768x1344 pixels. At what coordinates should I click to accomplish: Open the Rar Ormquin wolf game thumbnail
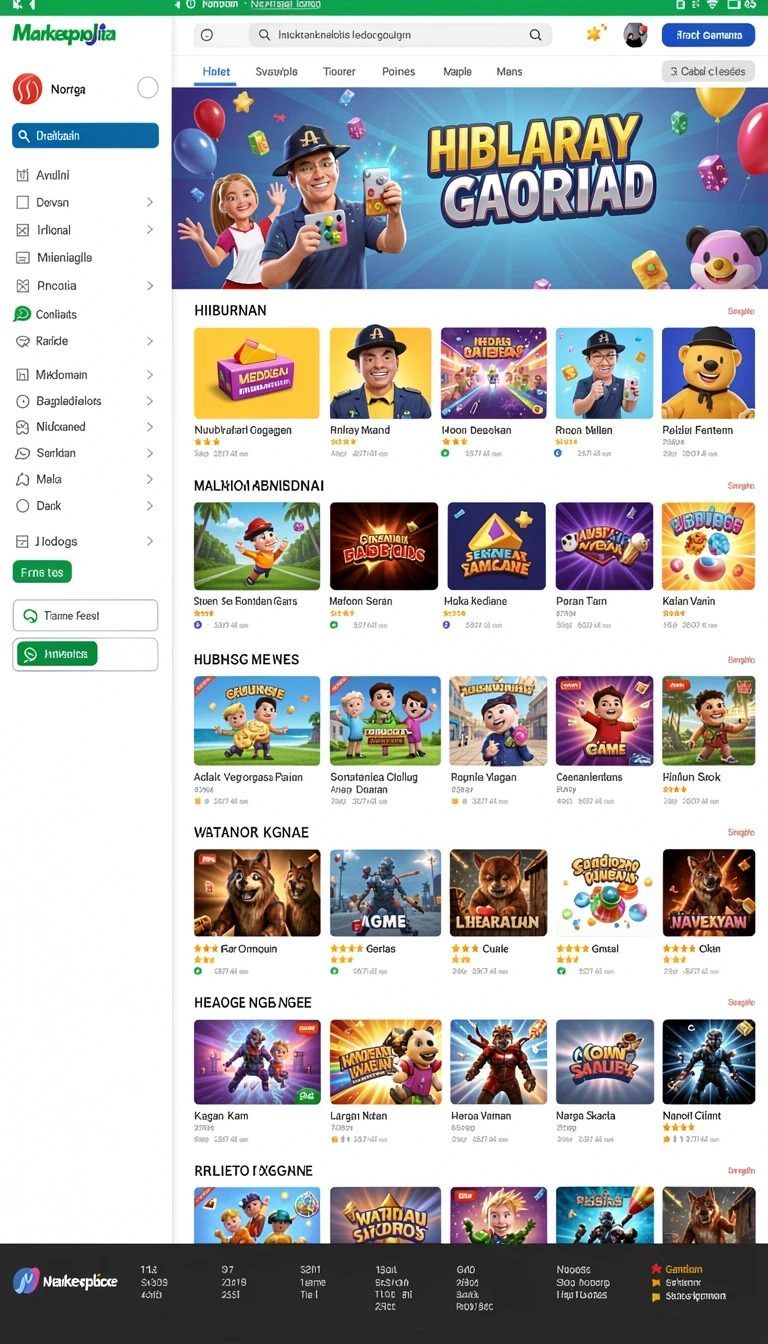(x=256, y=893)
